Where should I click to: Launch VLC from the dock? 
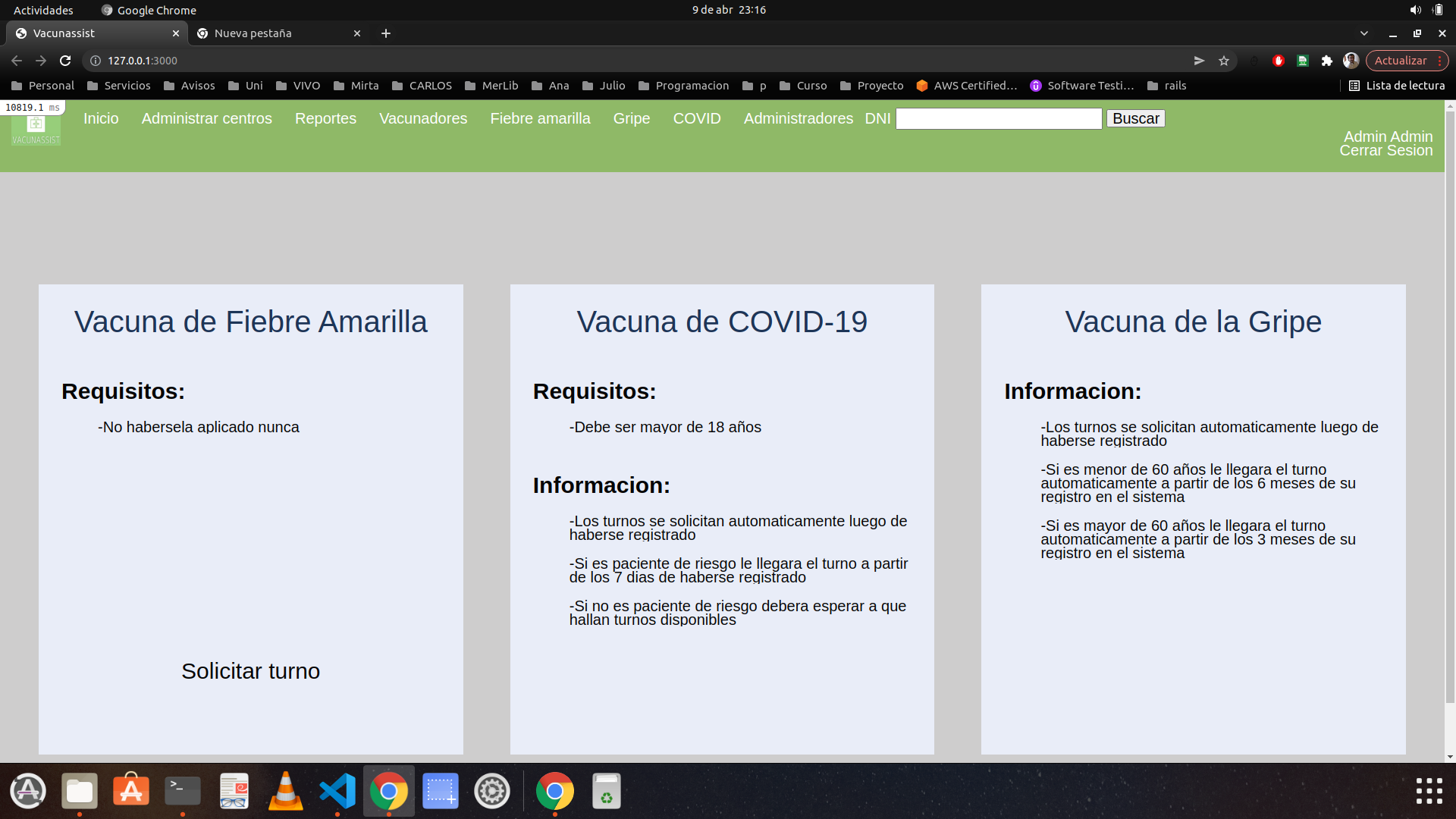click(285, 790)
